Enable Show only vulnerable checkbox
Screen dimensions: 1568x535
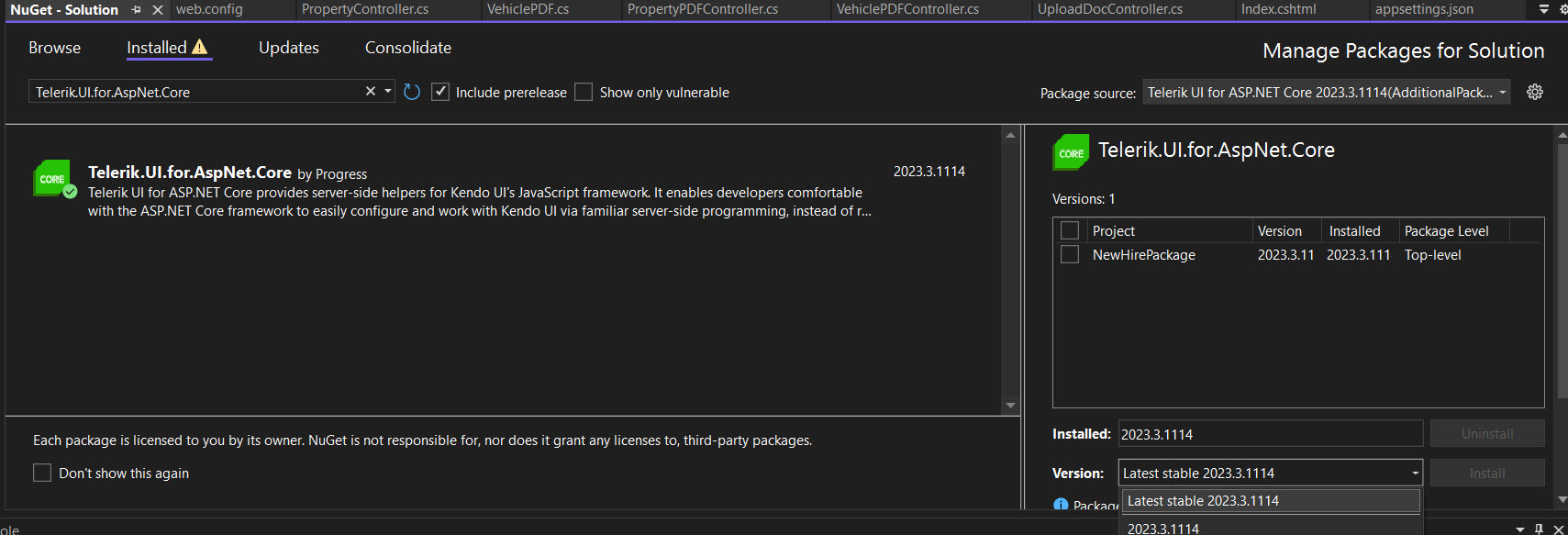(x=584, y=92)
